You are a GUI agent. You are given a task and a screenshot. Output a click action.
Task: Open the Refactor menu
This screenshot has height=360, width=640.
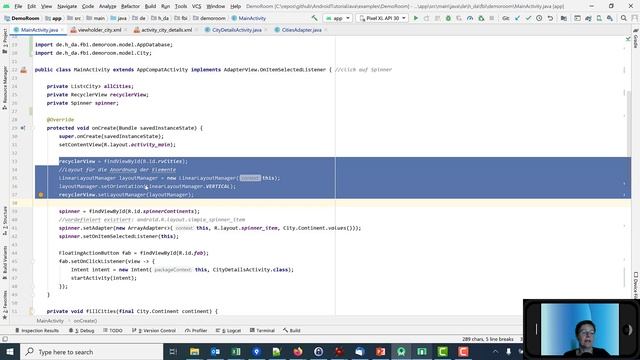130,6
